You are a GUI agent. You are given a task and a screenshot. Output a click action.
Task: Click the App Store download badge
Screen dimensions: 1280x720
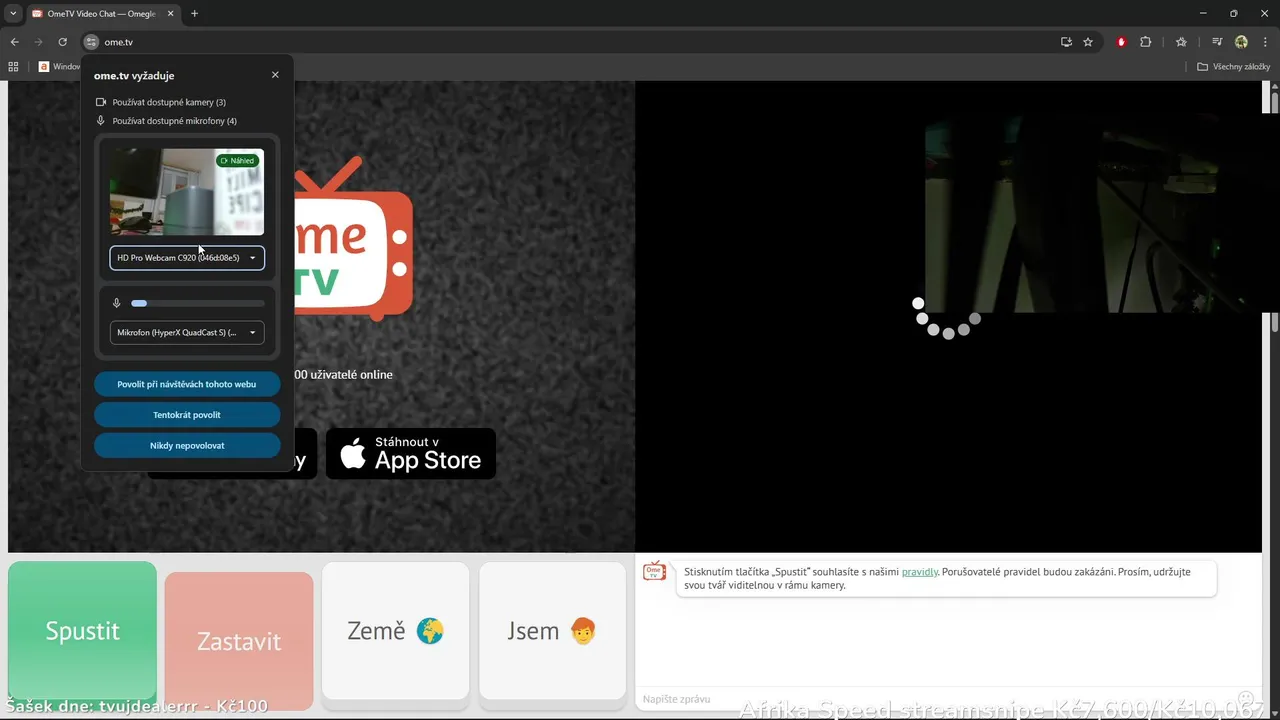[411, 454]
